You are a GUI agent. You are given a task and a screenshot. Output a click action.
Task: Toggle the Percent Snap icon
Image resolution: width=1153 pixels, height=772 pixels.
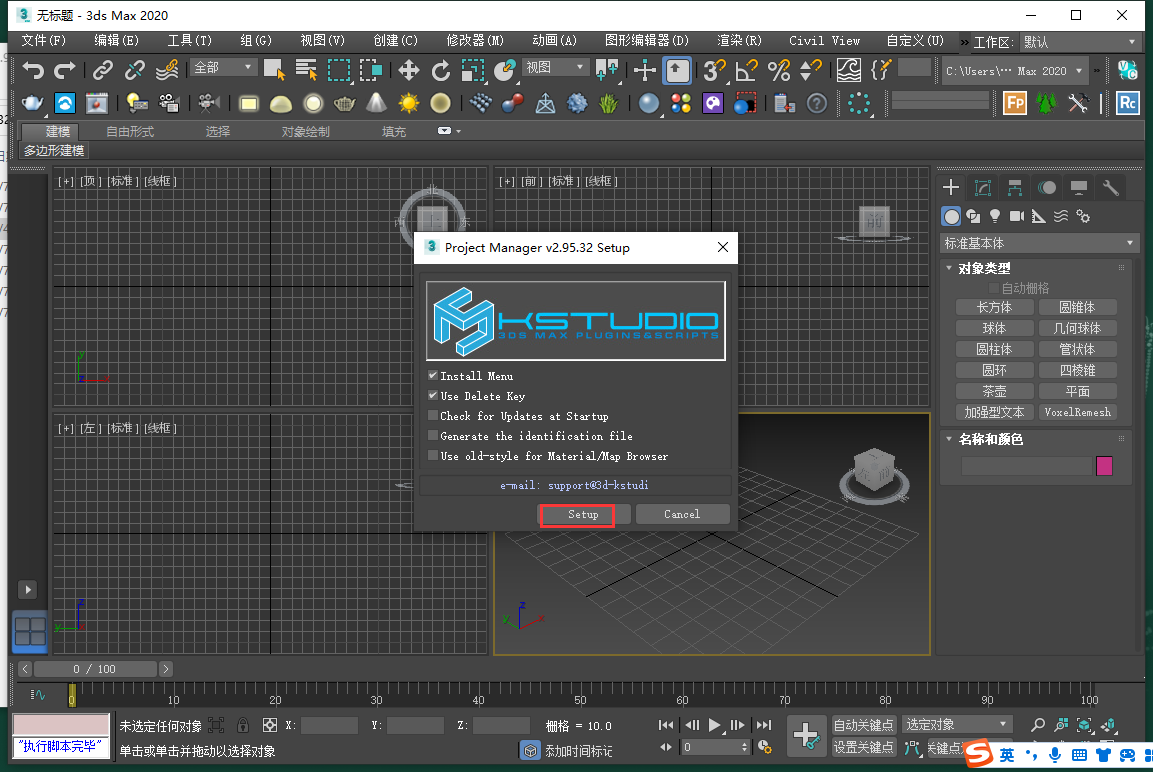pos(779,71)
